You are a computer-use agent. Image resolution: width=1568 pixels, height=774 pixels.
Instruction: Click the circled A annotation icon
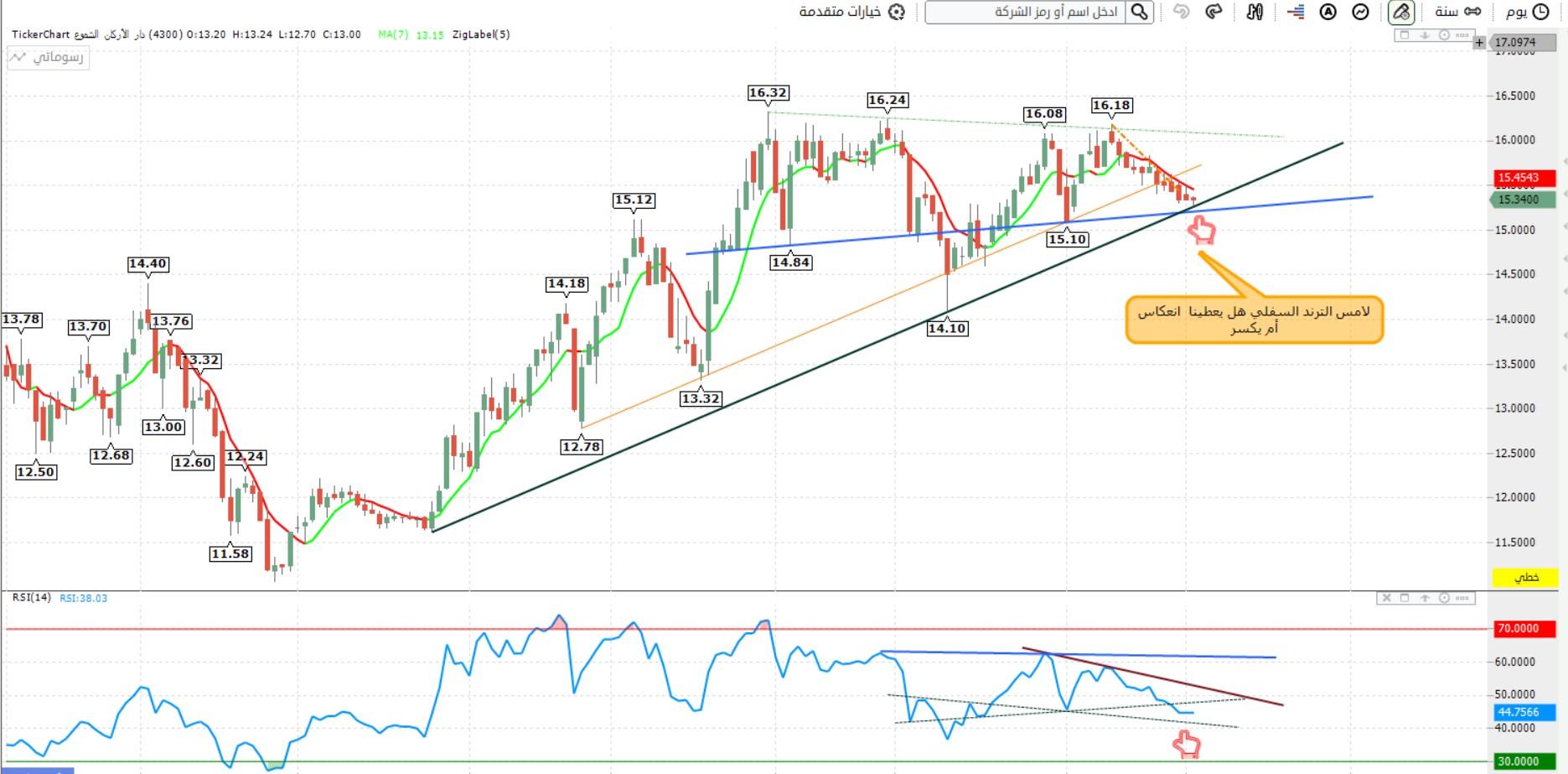(1328, 12)
